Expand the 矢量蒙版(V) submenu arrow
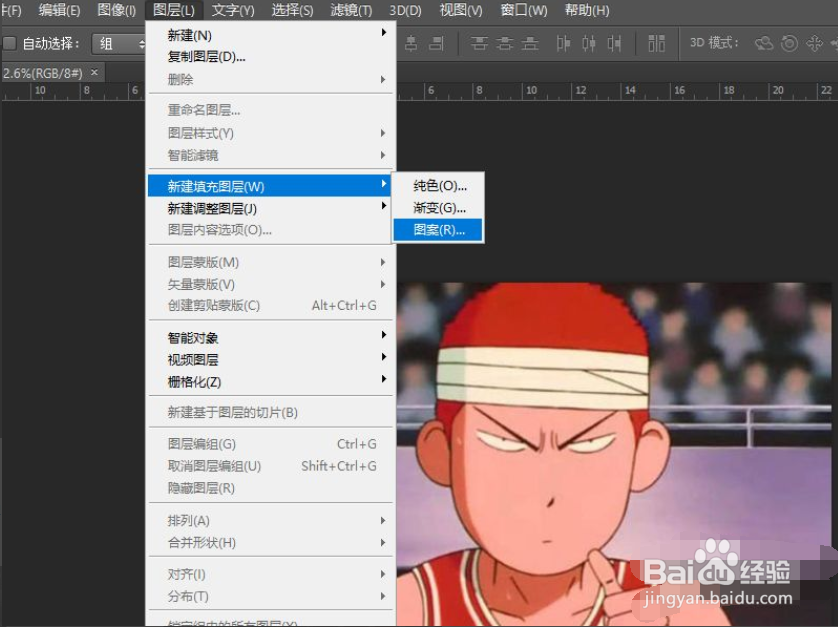The height and width of the screenshot is (627, 838). click(x=383, y=284)
